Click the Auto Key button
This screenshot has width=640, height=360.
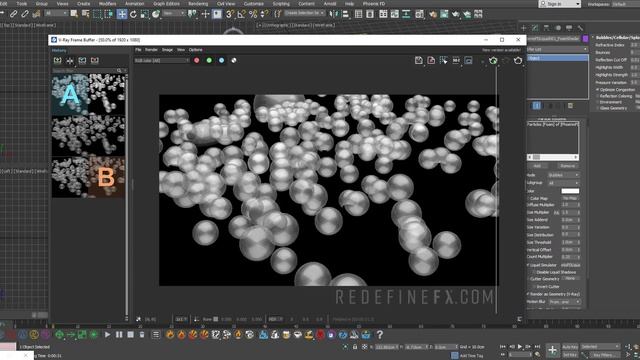(570, 347)
